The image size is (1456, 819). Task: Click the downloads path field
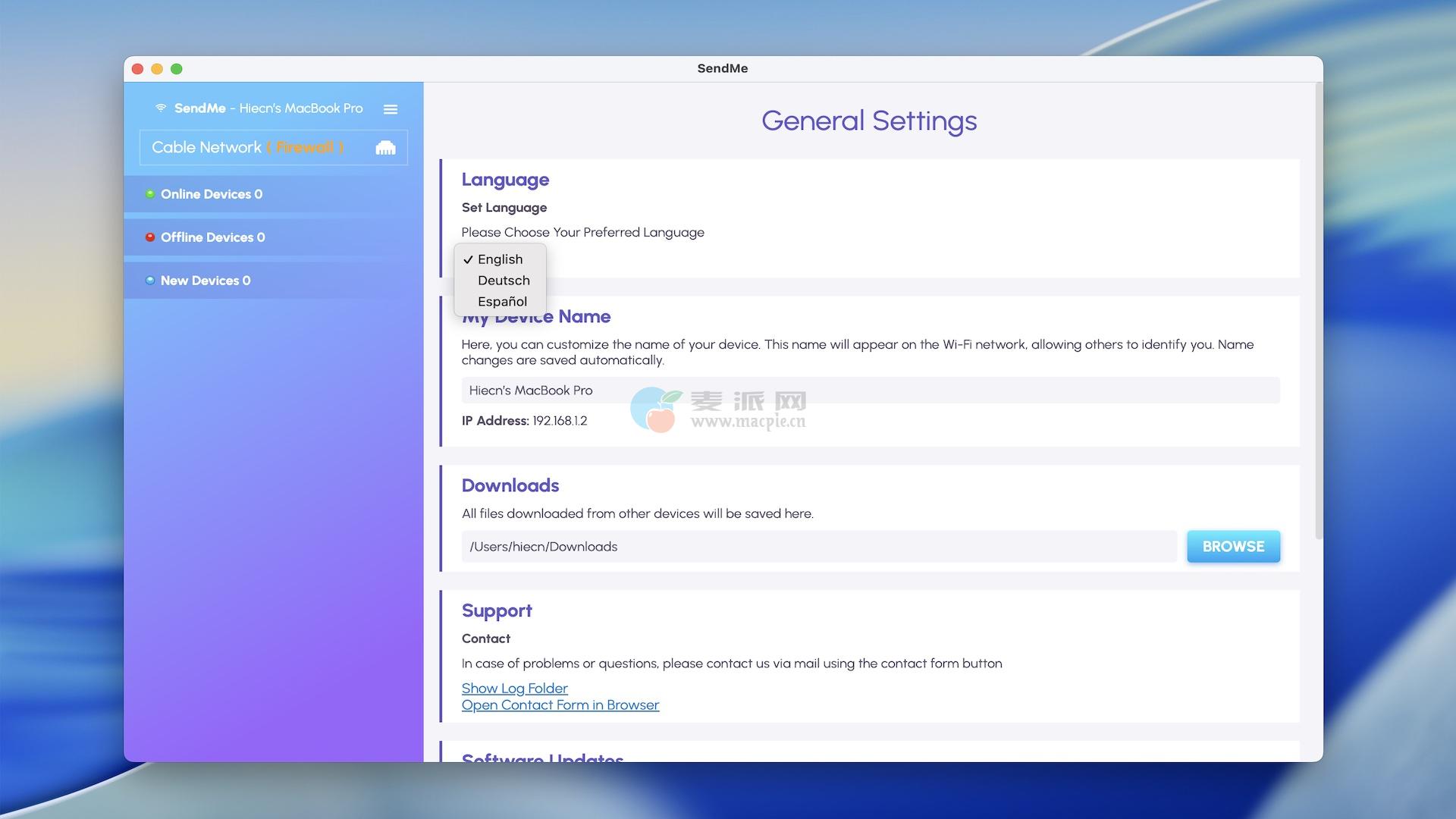[818, 547]
